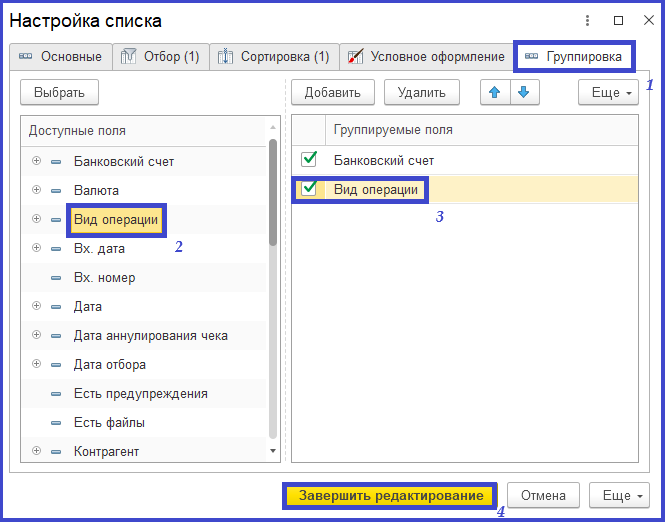This screenshot has height=522, width=665.
Task: Maximize the Настройка списка window
Action: tap(618, 20)
